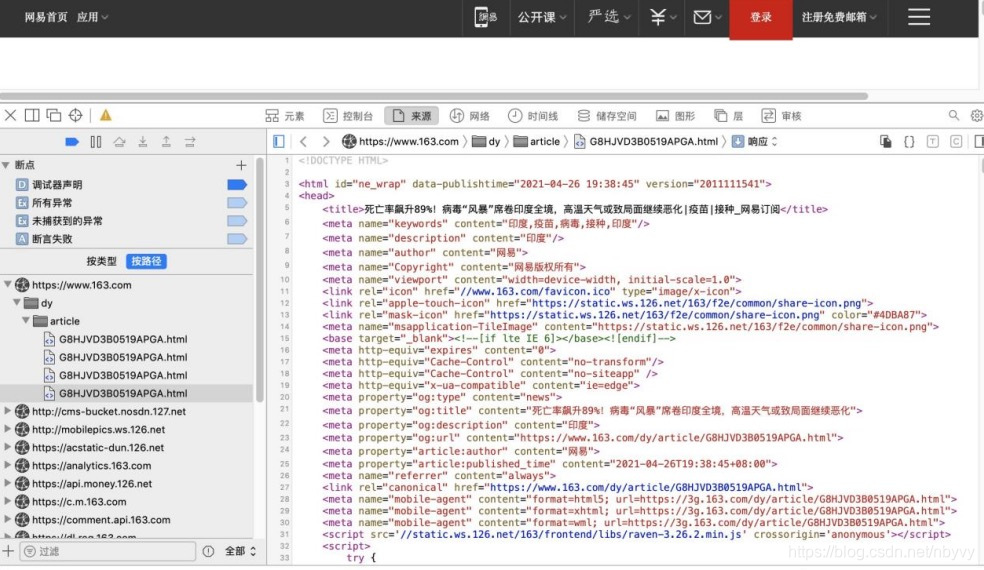Open the 全部 resource type dropdown
This screenshot has height=570, width=984.
pyautogui.click(x=240, y=551)
